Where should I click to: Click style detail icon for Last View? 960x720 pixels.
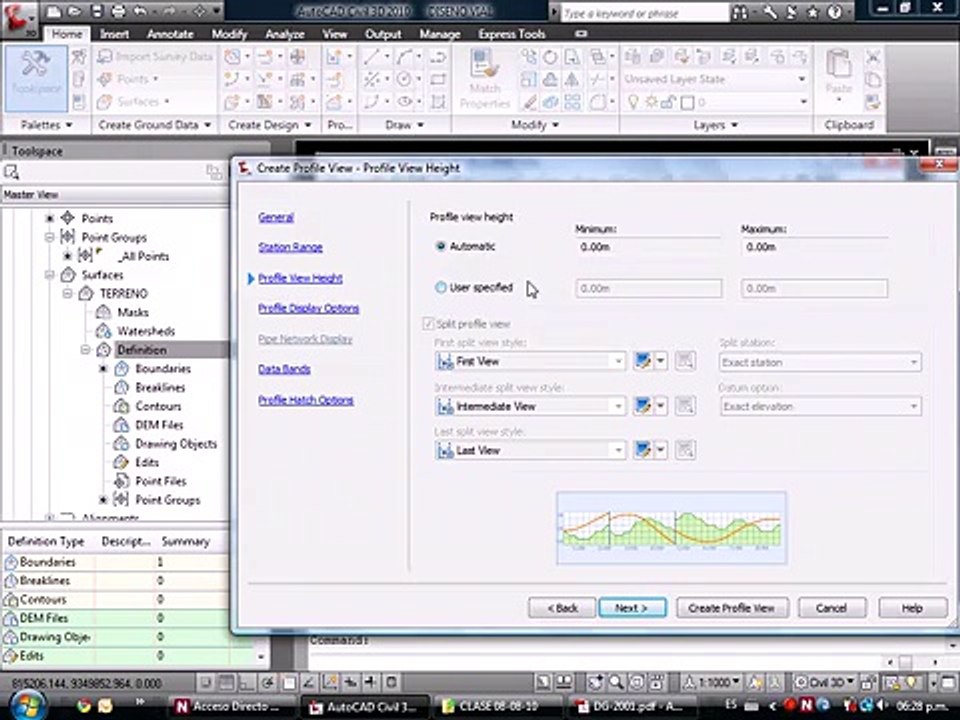coord(685,451)
